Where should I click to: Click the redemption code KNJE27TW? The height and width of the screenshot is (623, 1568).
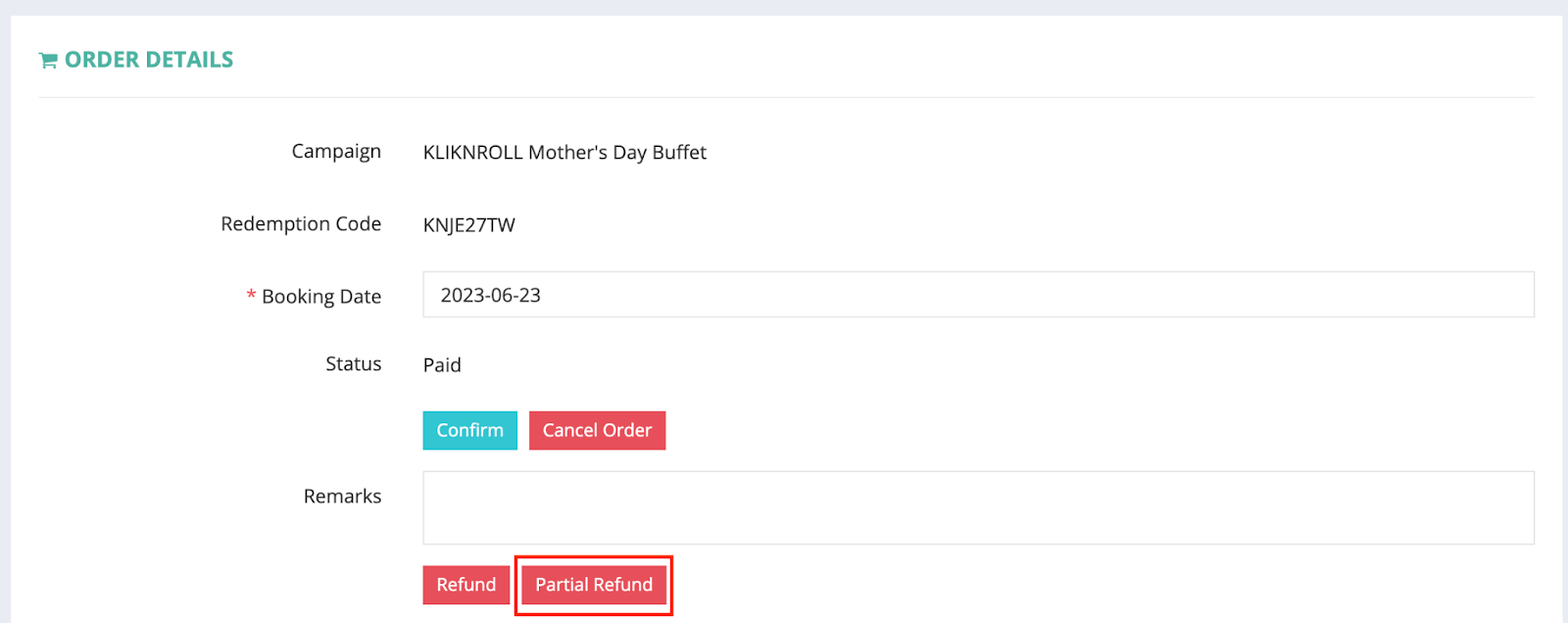click(x=469, y=225)
